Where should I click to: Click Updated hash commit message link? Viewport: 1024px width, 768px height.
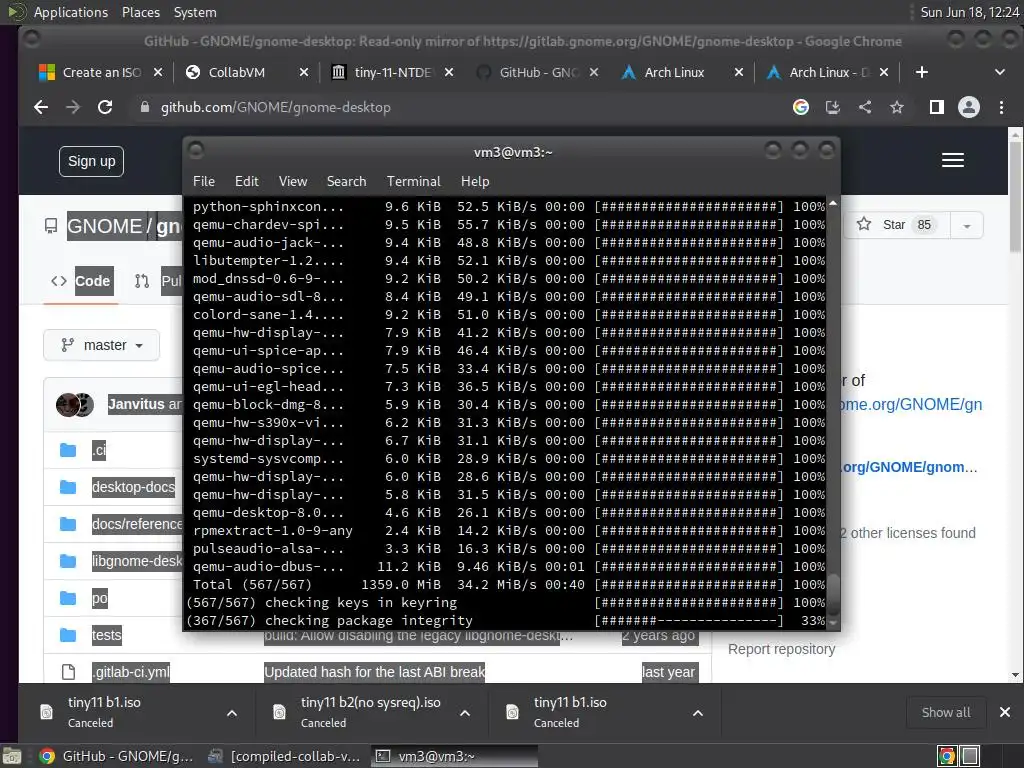[374, 672]
